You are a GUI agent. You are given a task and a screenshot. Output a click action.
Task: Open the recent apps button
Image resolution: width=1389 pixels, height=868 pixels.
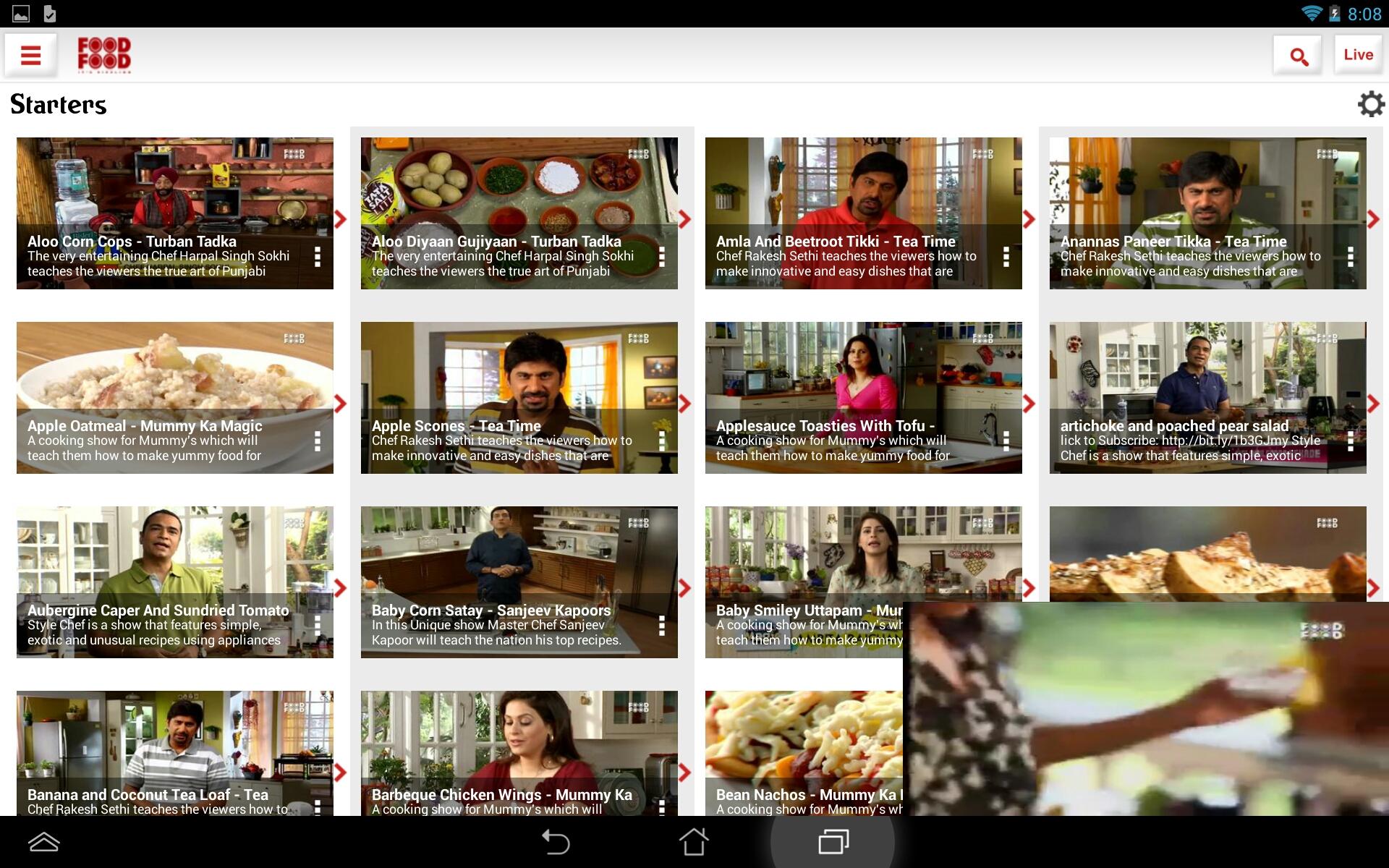click(x=833, y=842)
